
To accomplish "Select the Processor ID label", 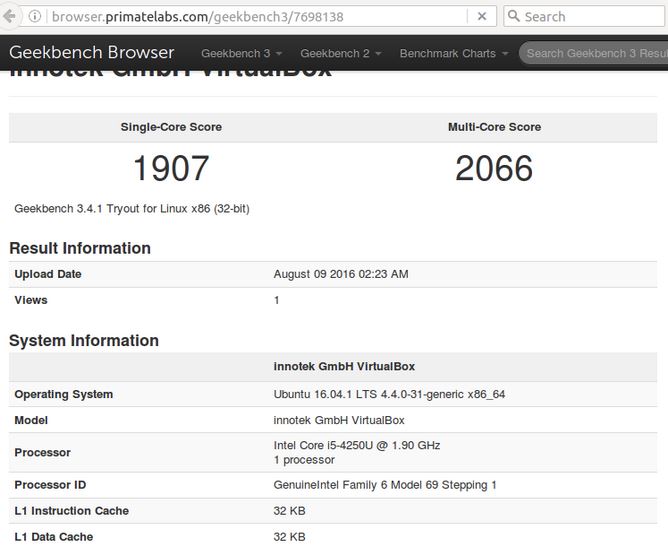I will tap(50, 485).
